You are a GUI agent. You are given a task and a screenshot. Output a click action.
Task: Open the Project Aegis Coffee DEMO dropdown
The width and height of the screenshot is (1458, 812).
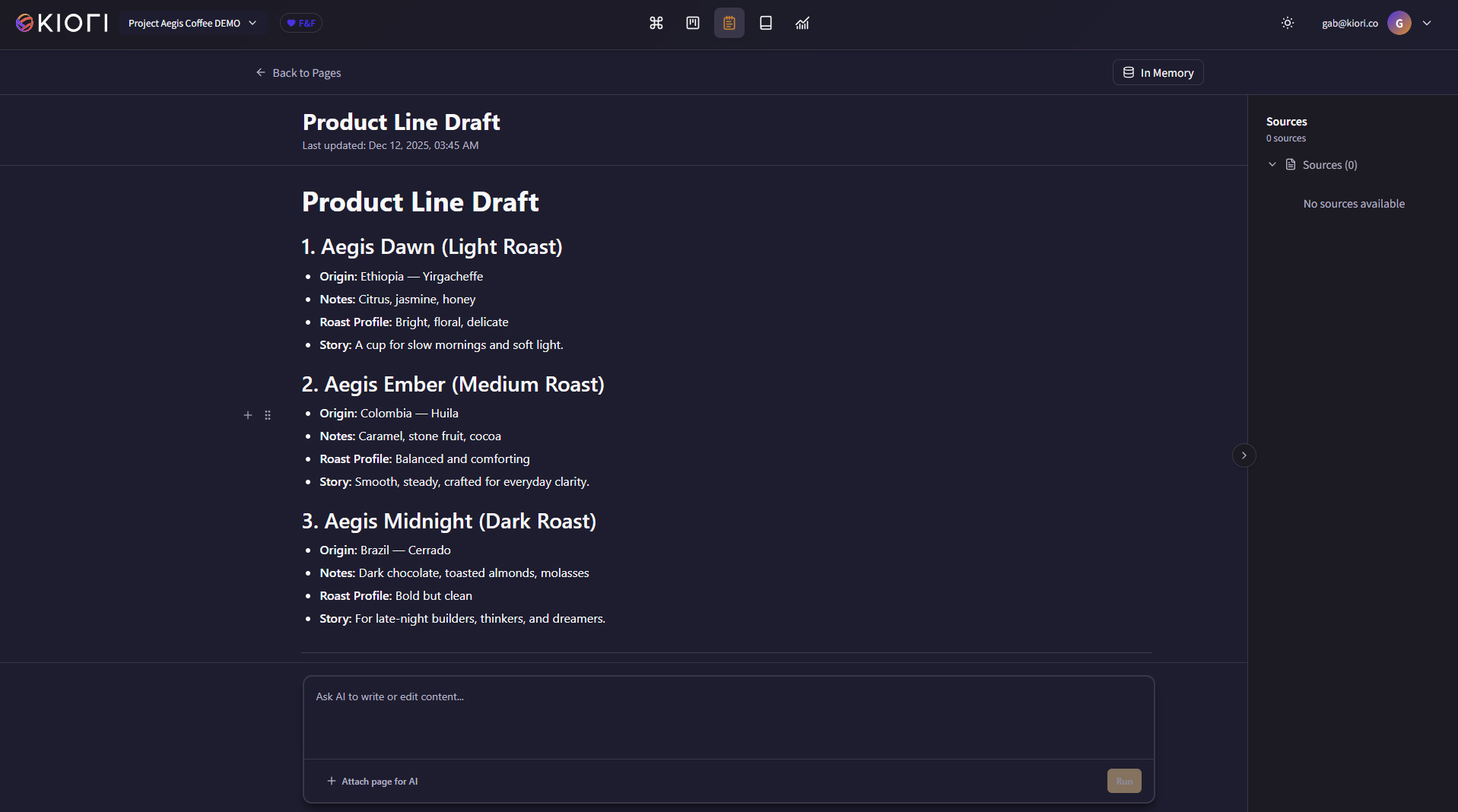(x=192, y=23)
